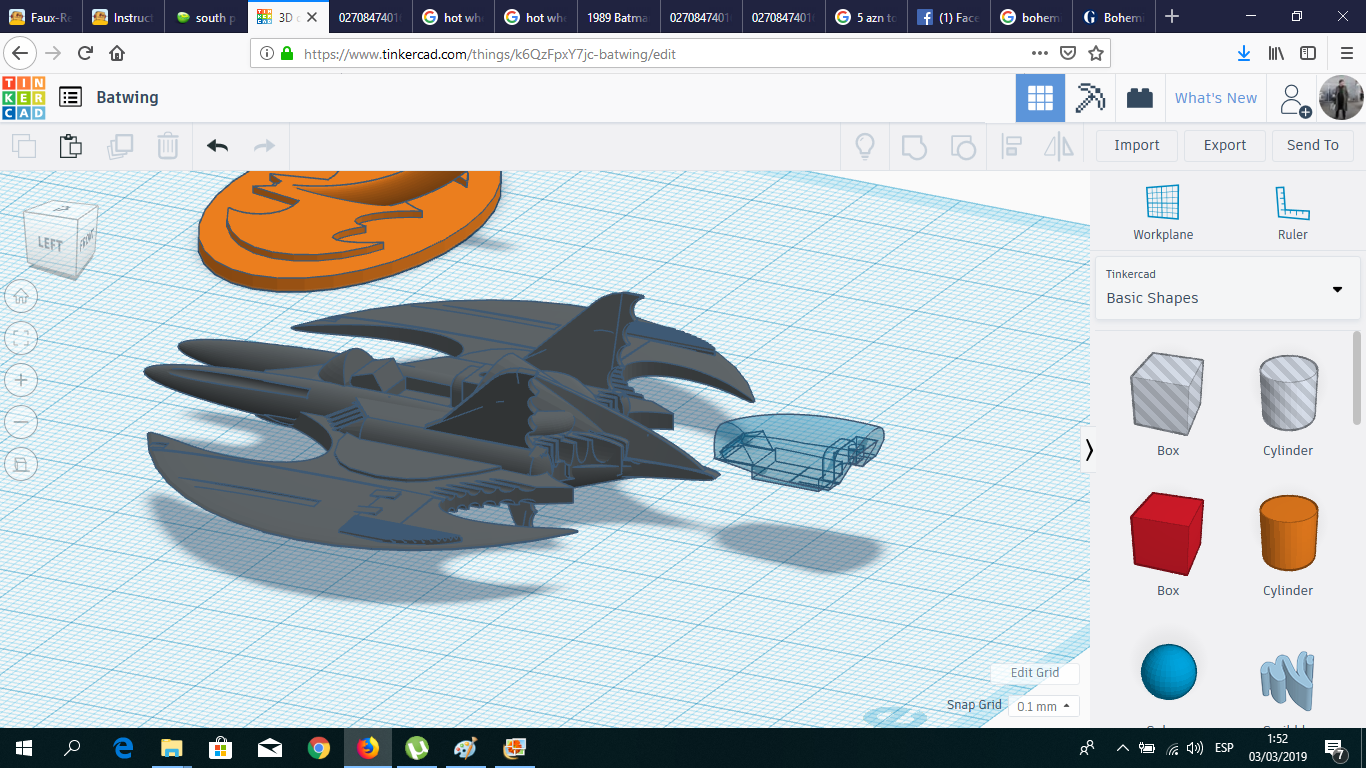Click the Edit Grid button
This screenshot has height=768, width=1366.
coord(1035,673)
